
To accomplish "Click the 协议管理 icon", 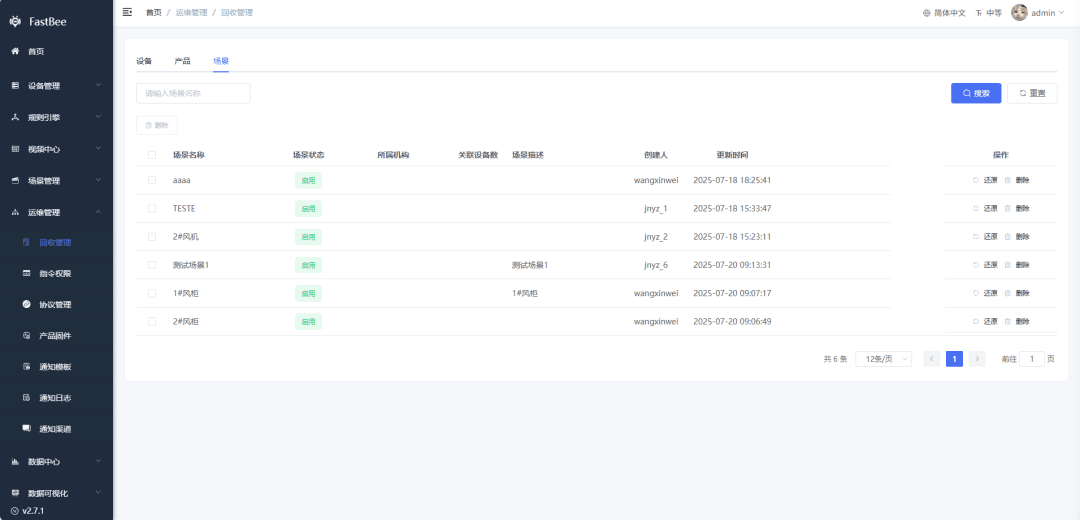I will pos(26,304).
